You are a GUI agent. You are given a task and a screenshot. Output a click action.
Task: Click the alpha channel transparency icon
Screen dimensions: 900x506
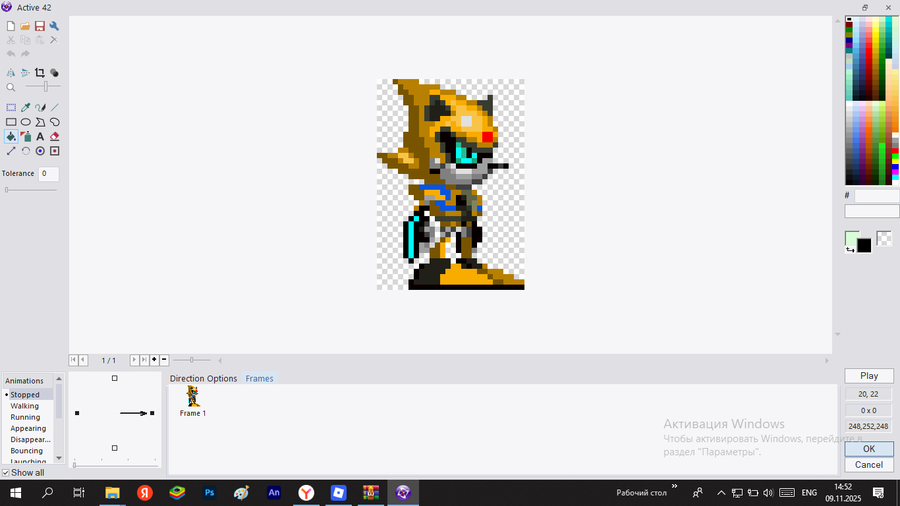click(x=54, y=73)
